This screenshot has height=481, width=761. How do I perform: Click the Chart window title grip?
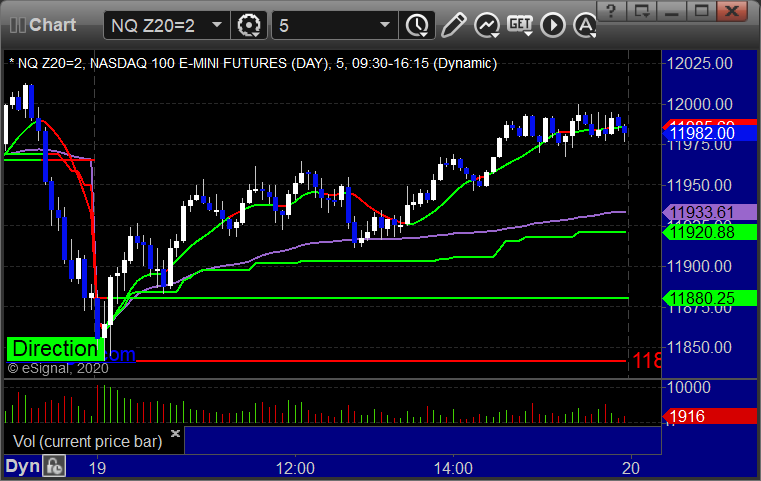click(18, 25)
